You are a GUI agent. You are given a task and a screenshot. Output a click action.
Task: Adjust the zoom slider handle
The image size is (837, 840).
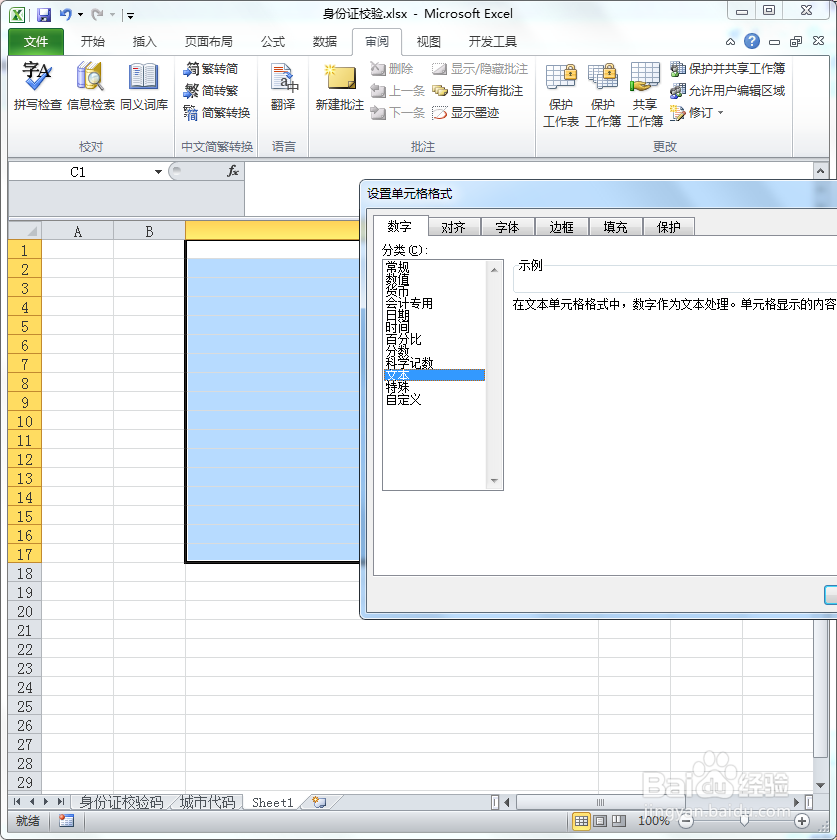point(744,821)
